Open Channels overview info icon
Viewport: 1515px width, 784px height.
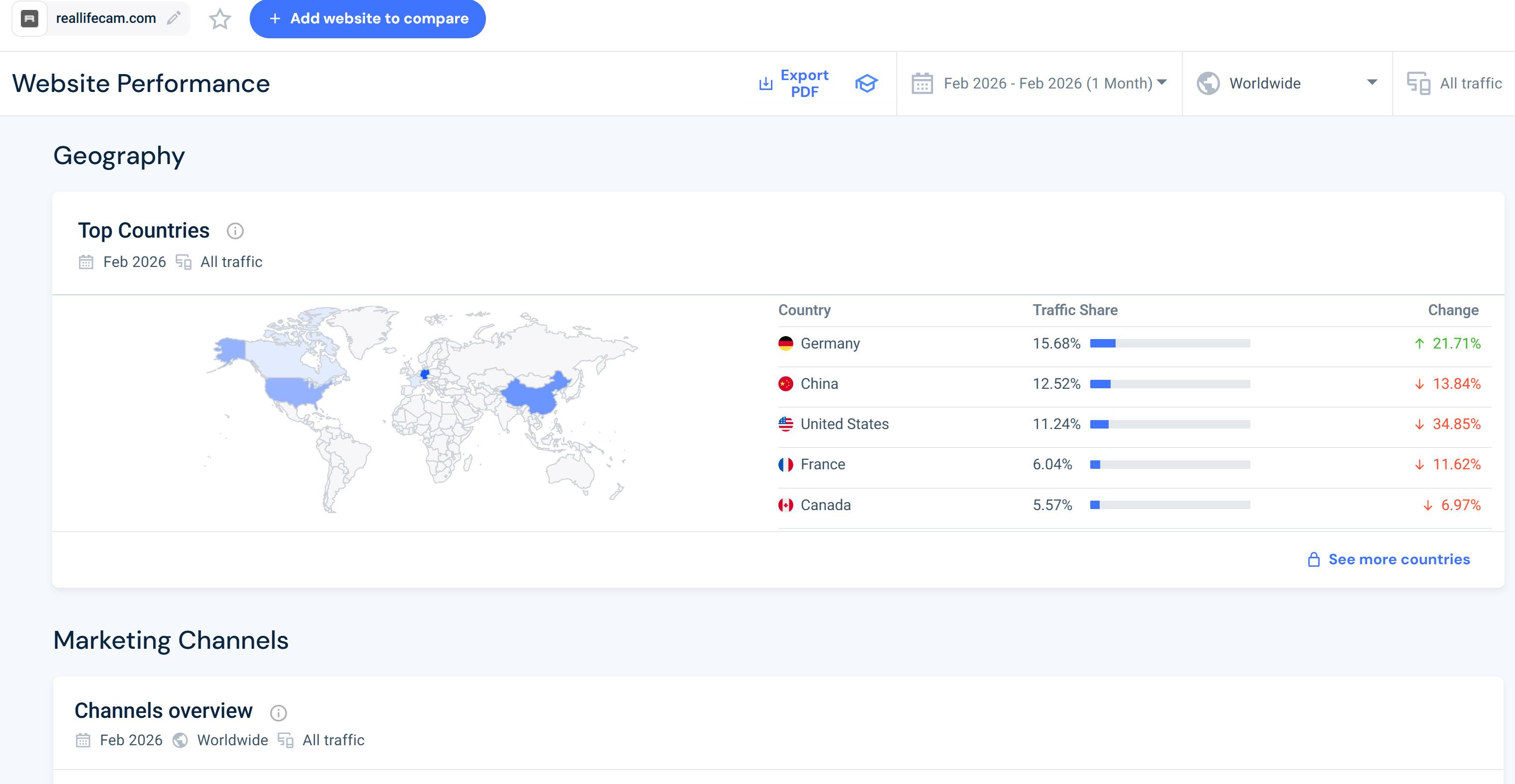pyautogui.click(x=278, y=712)
